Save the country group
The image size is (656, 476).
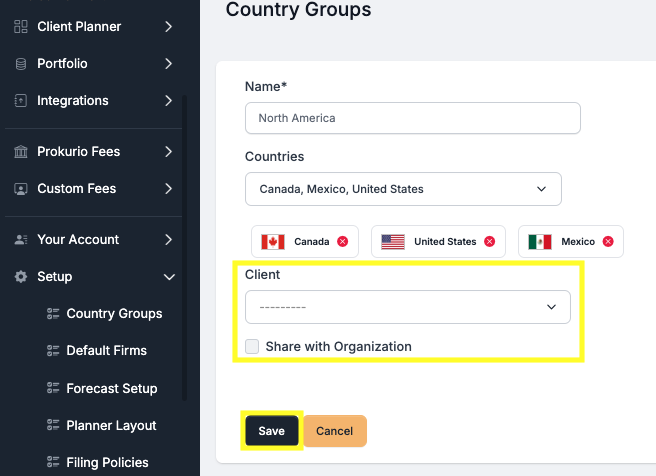(271, 431)
